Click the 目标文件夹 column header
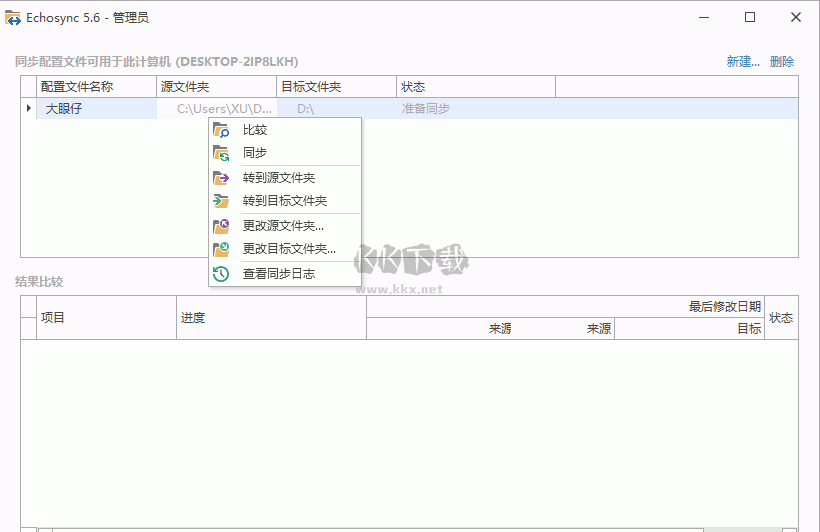 click(x=336, y=87)
